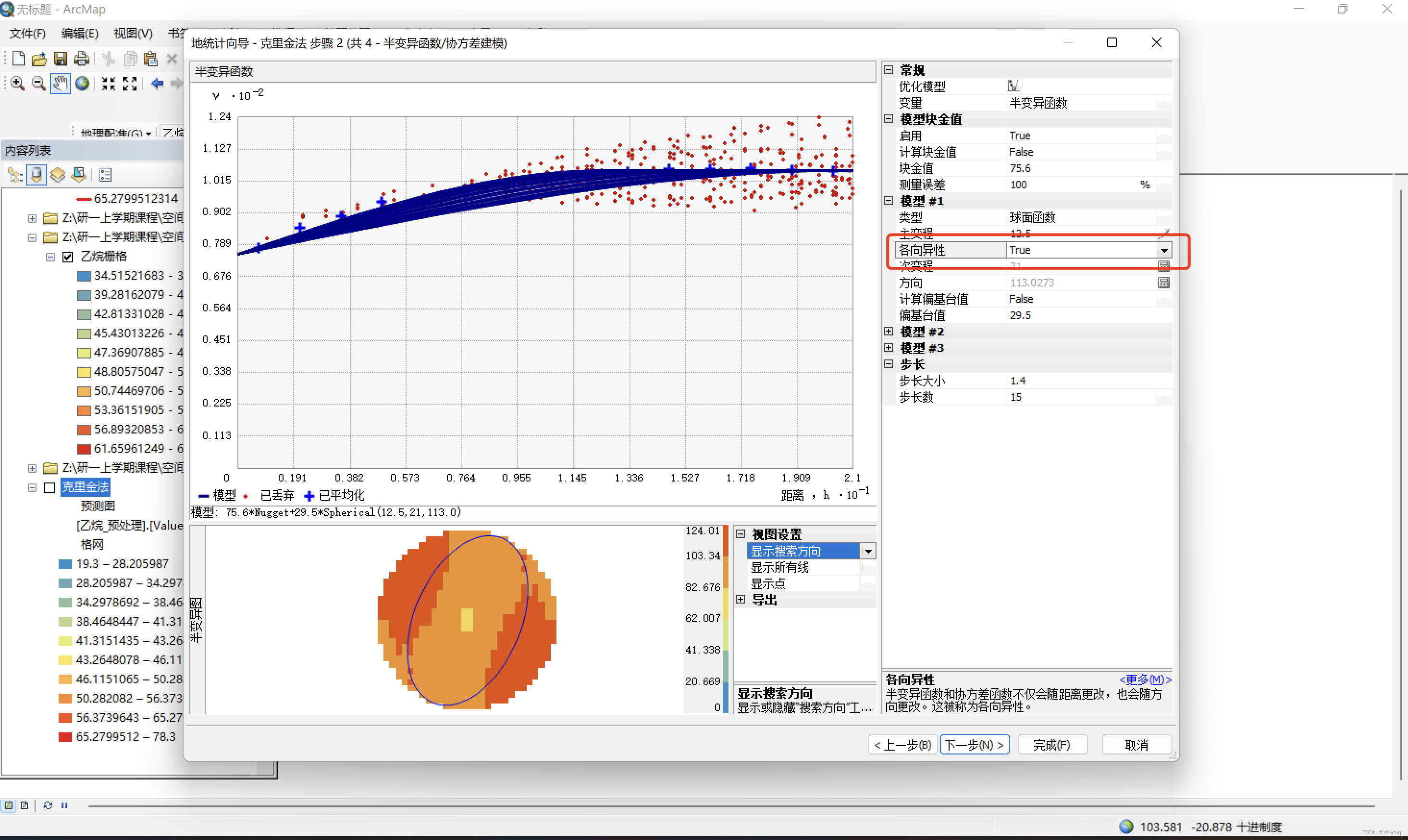Image resolution: width=1408 pixels, height=840 pixels.
Task: Use fixed zoom in arrows icon
Action: (x=108, y=84)
